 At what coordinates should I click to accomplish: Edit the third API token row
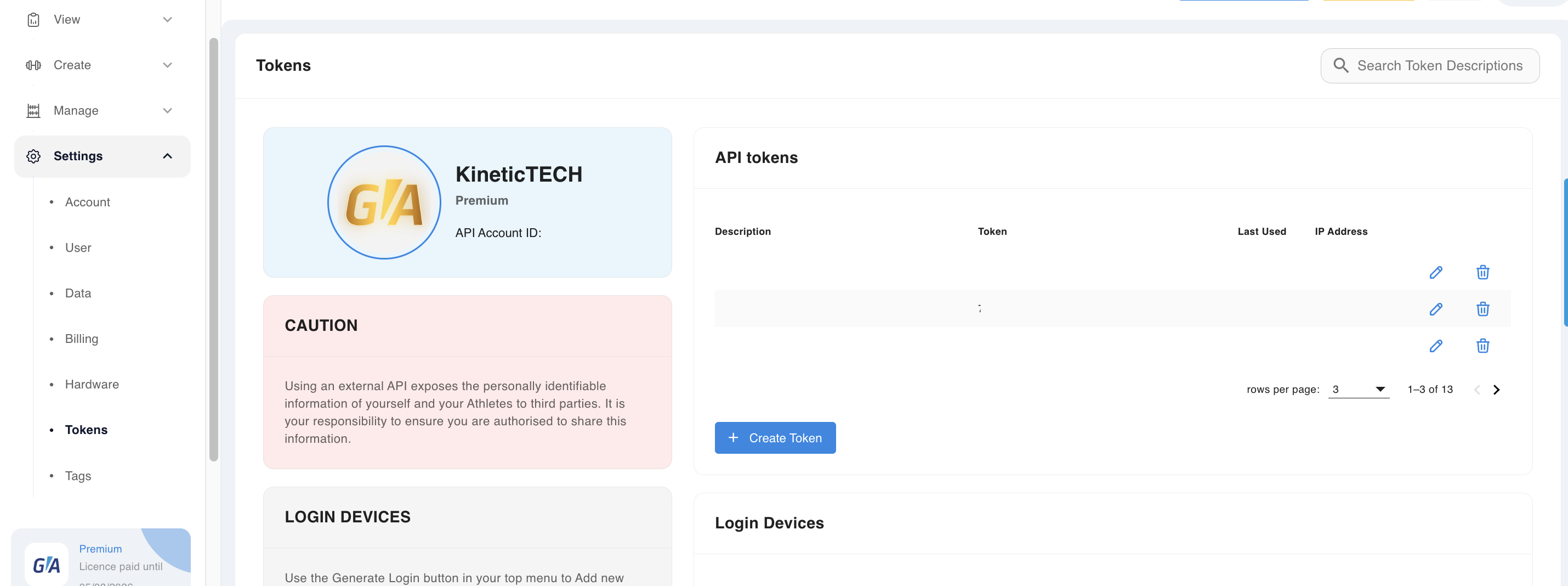coord(1436,346)
